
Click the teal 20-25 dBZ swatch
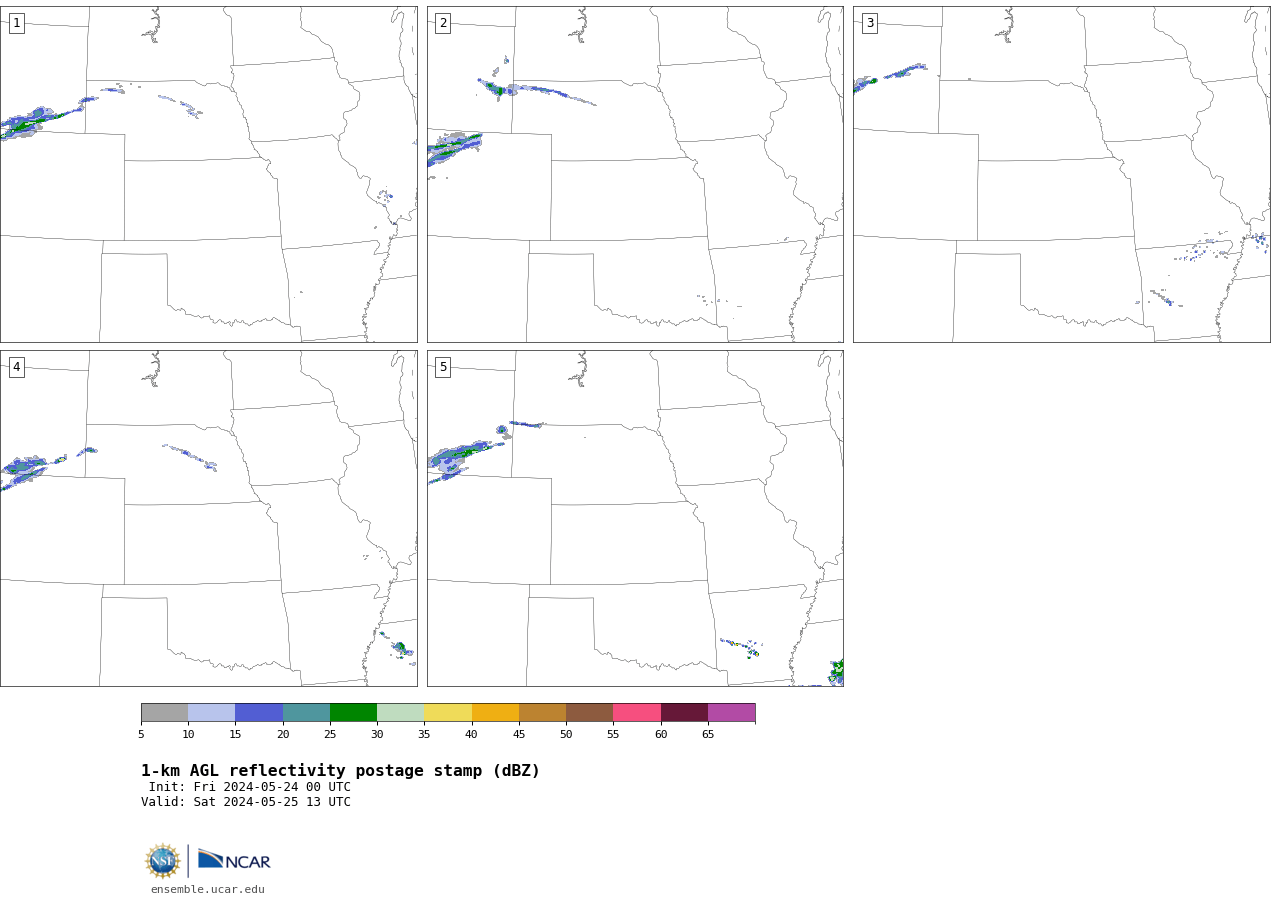pos(306,712)
